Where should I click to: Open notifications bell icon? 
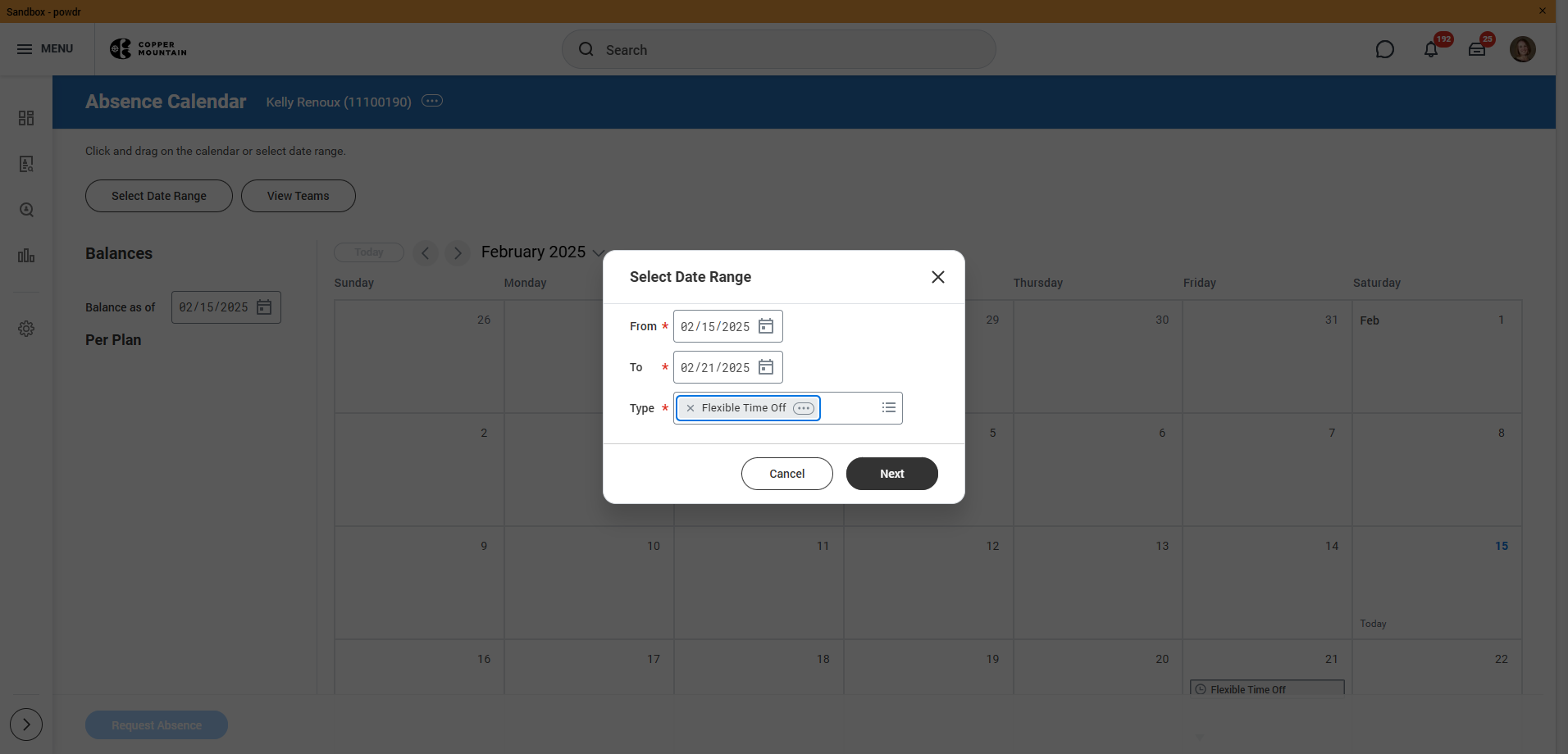tap(1431, 49)
